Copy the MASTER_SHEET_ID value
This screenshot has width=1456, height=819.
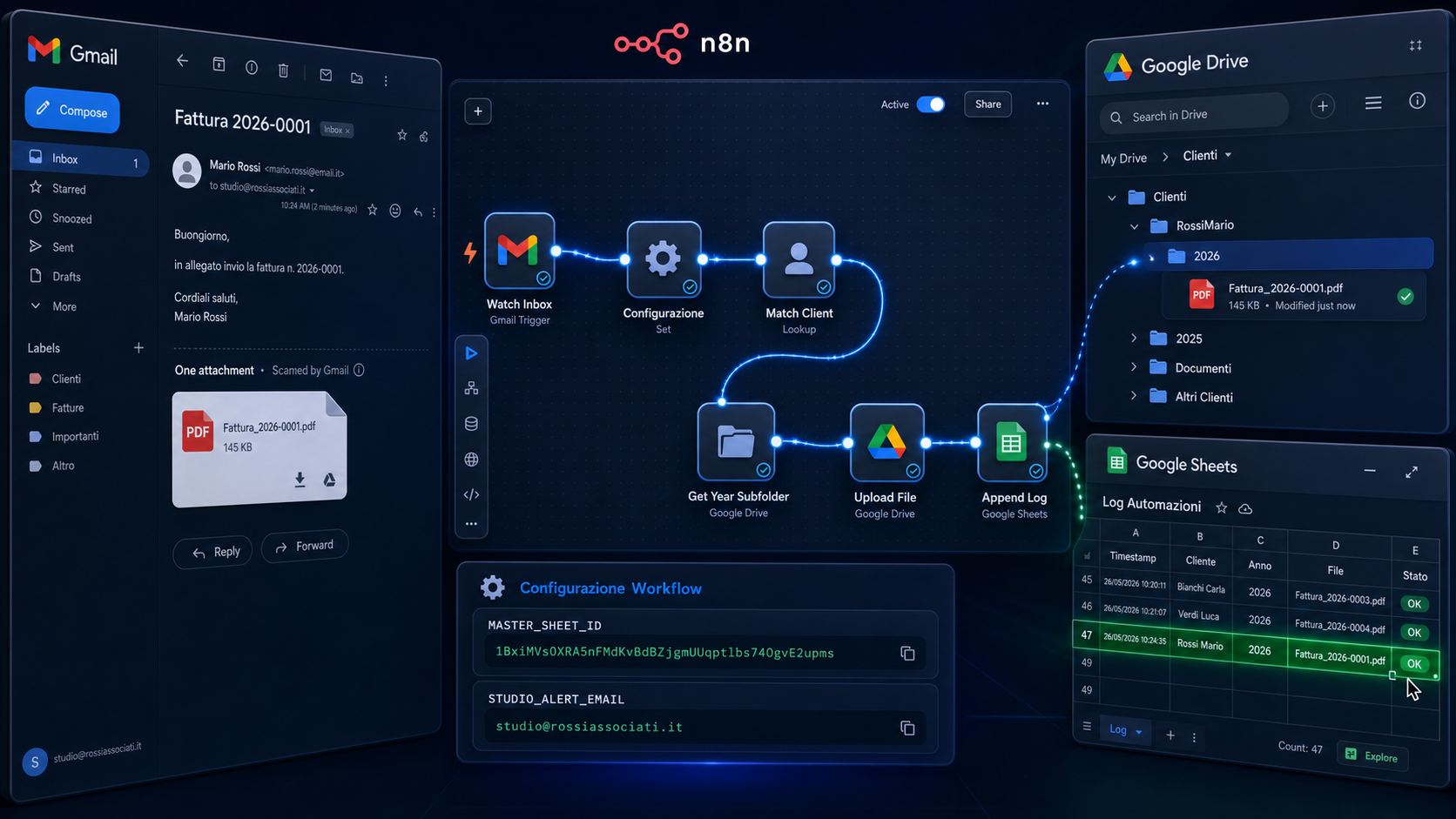(907, 654)
